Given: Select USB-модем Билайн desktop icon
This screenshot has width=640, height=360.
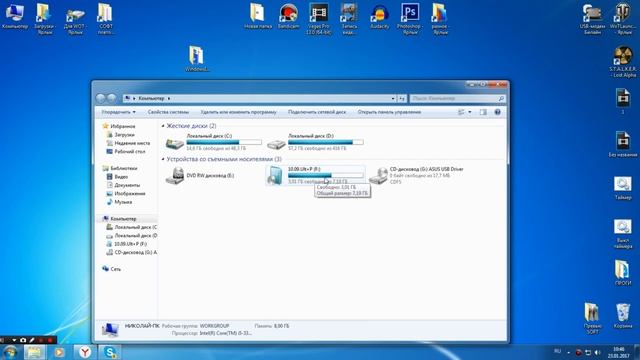Looking at the screenshot, I should pyautogui.click(x=592, y=18).
